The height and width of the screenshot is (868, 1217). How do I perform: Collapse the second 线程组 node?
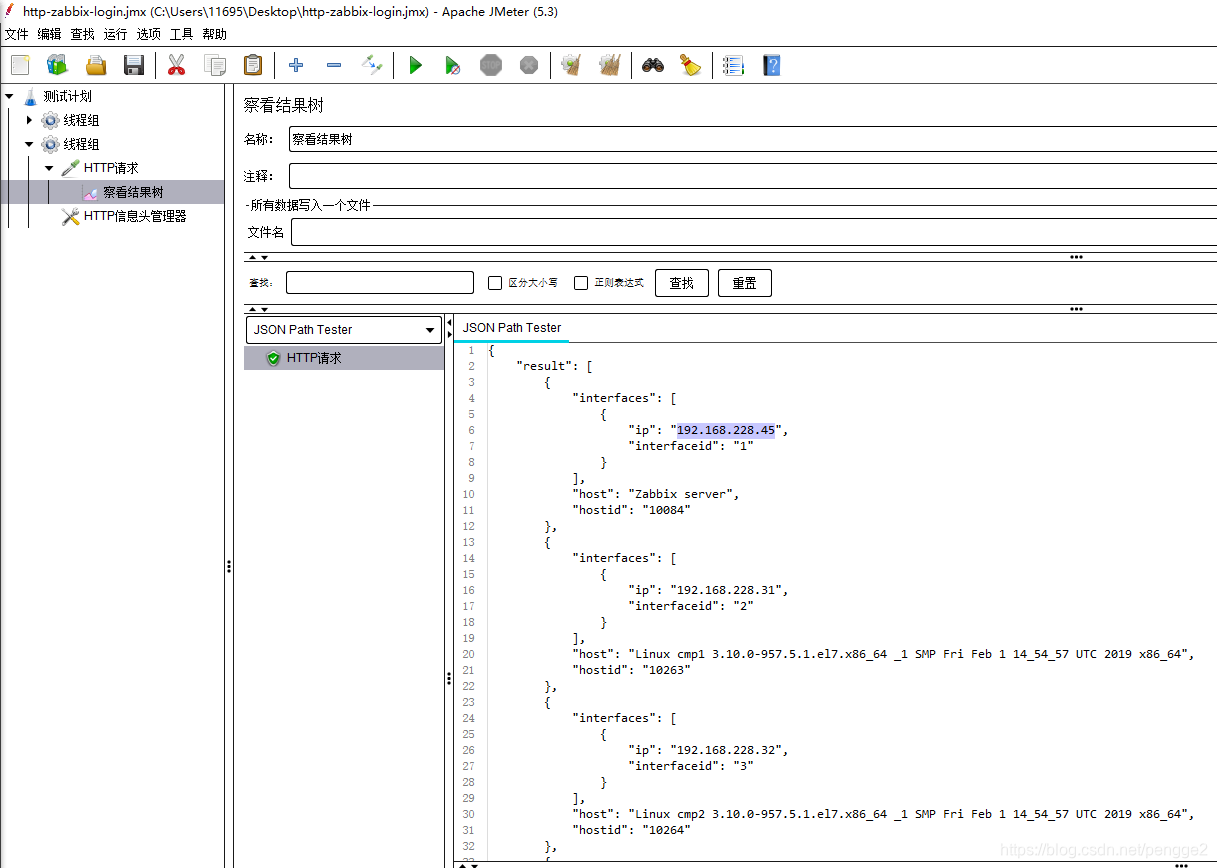coord(29,144)
